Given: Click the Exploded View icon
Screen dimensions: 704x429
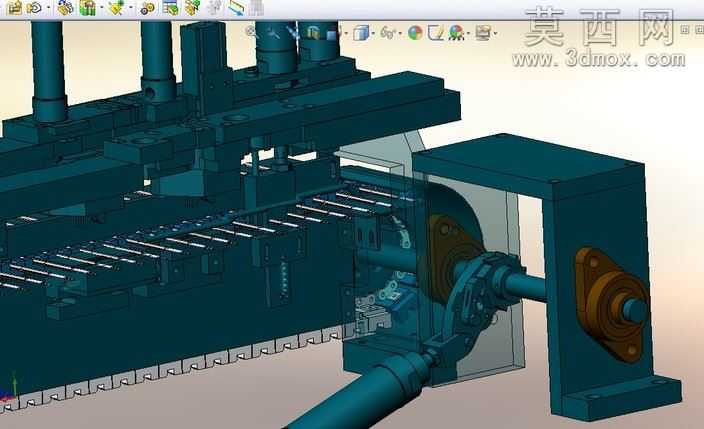Looking at the screenshot, I should [193, 7].
